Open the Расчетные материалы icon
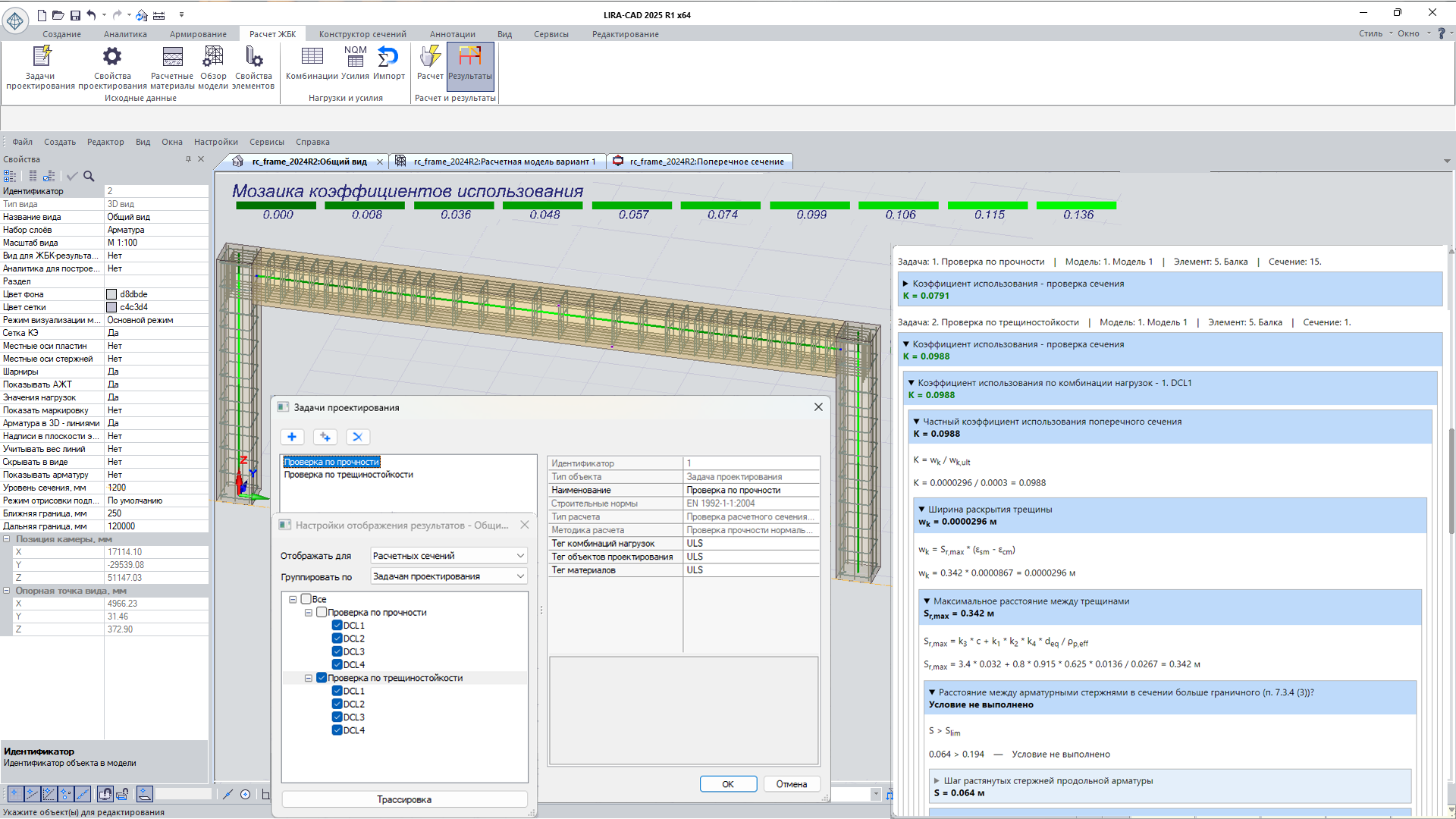 pyautogui.click(x=172, y=58)
